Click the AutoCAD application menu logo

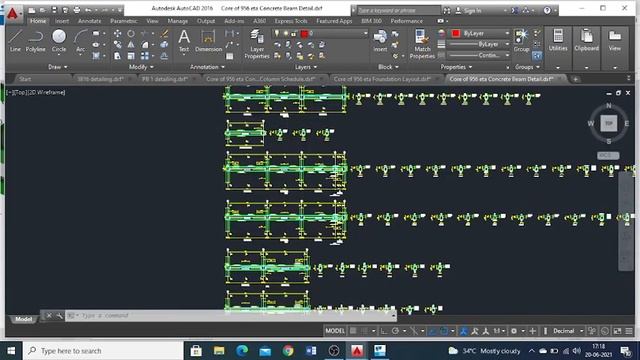pos(13,14)
